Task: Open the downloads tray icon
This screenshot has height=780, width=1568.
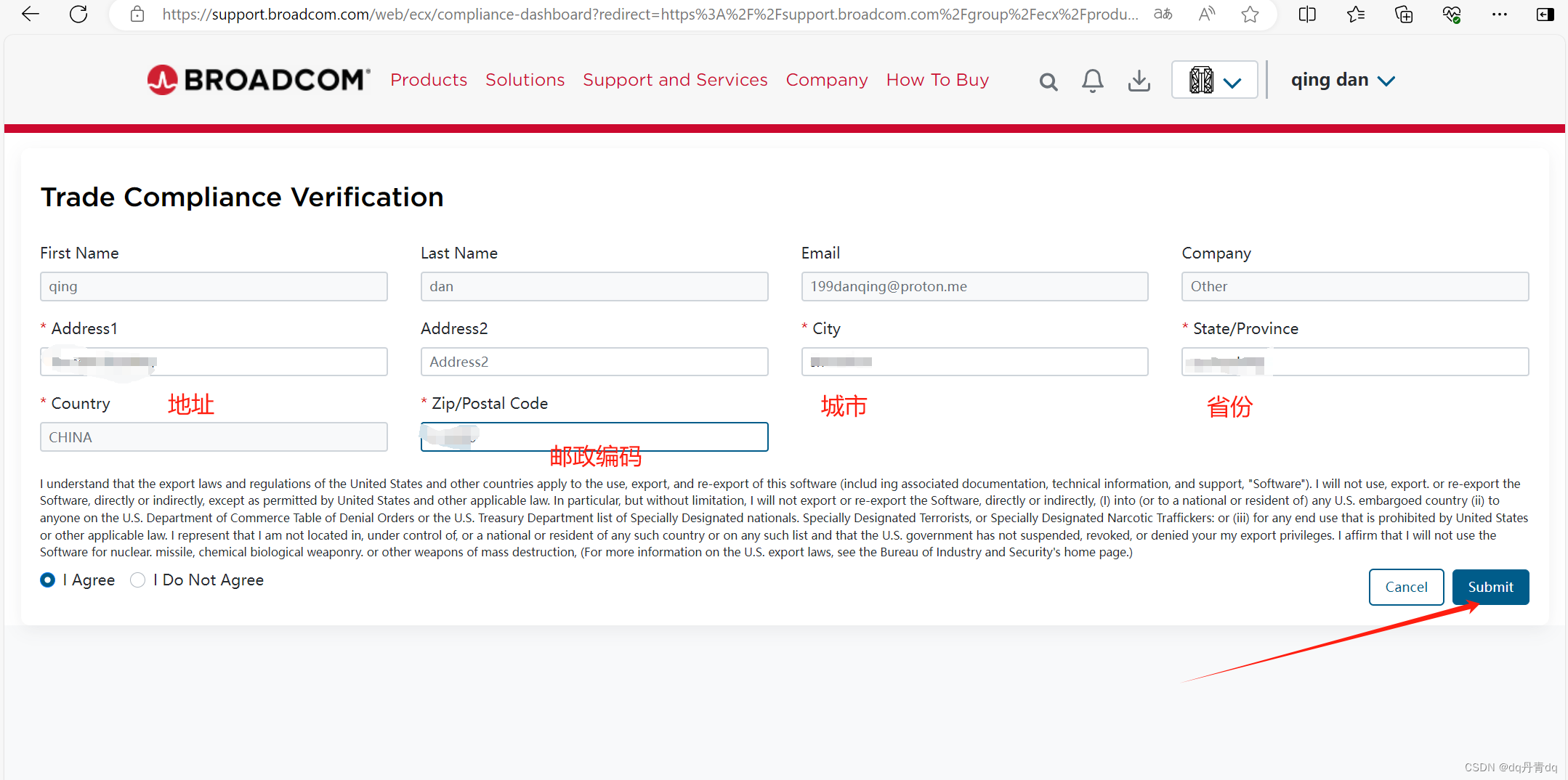Action: tap(1139, 81)
